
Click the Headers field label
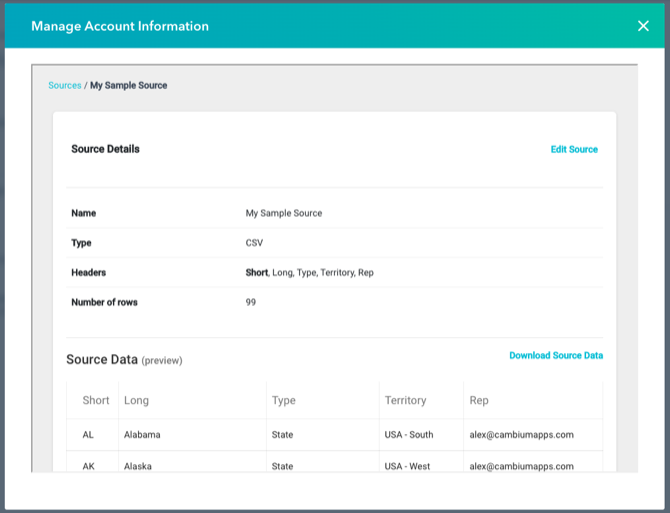point(88,273)
